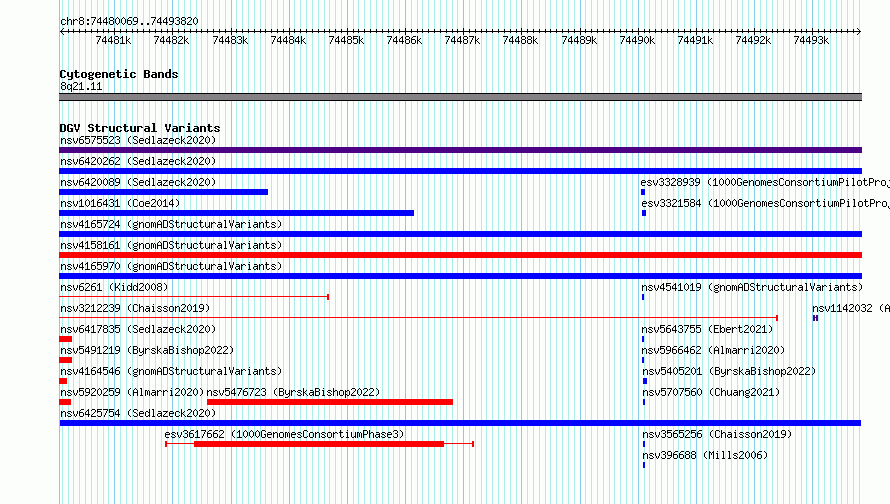The width and height of the screenshot is (890, 504).
Task: Open nsv6261 (Kidd2008) variant
Action: (x=114, y=287)
